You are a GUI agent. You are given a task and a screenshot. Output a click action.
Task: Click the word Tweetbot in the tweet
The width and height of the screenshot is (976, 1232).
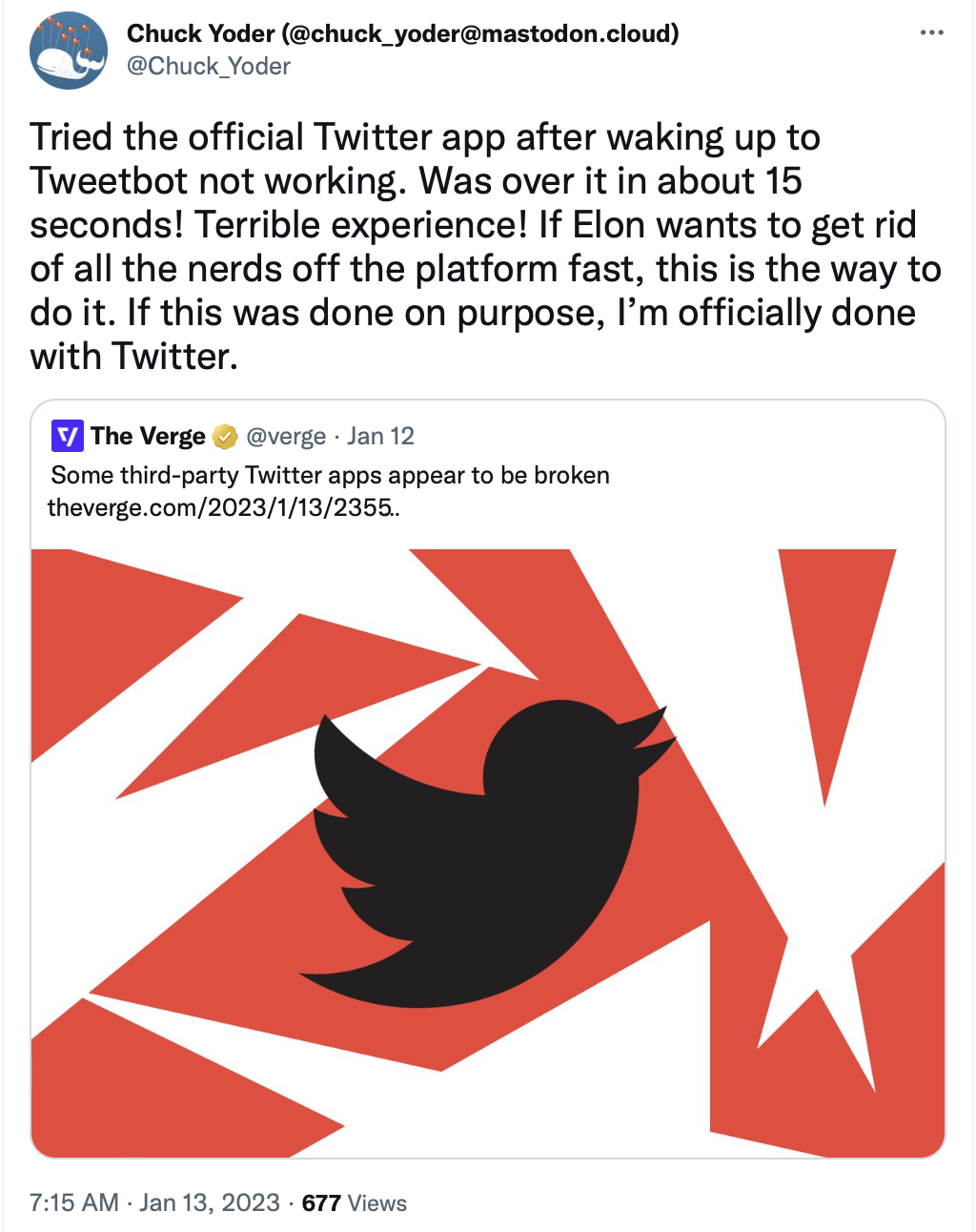pos(110,180)
